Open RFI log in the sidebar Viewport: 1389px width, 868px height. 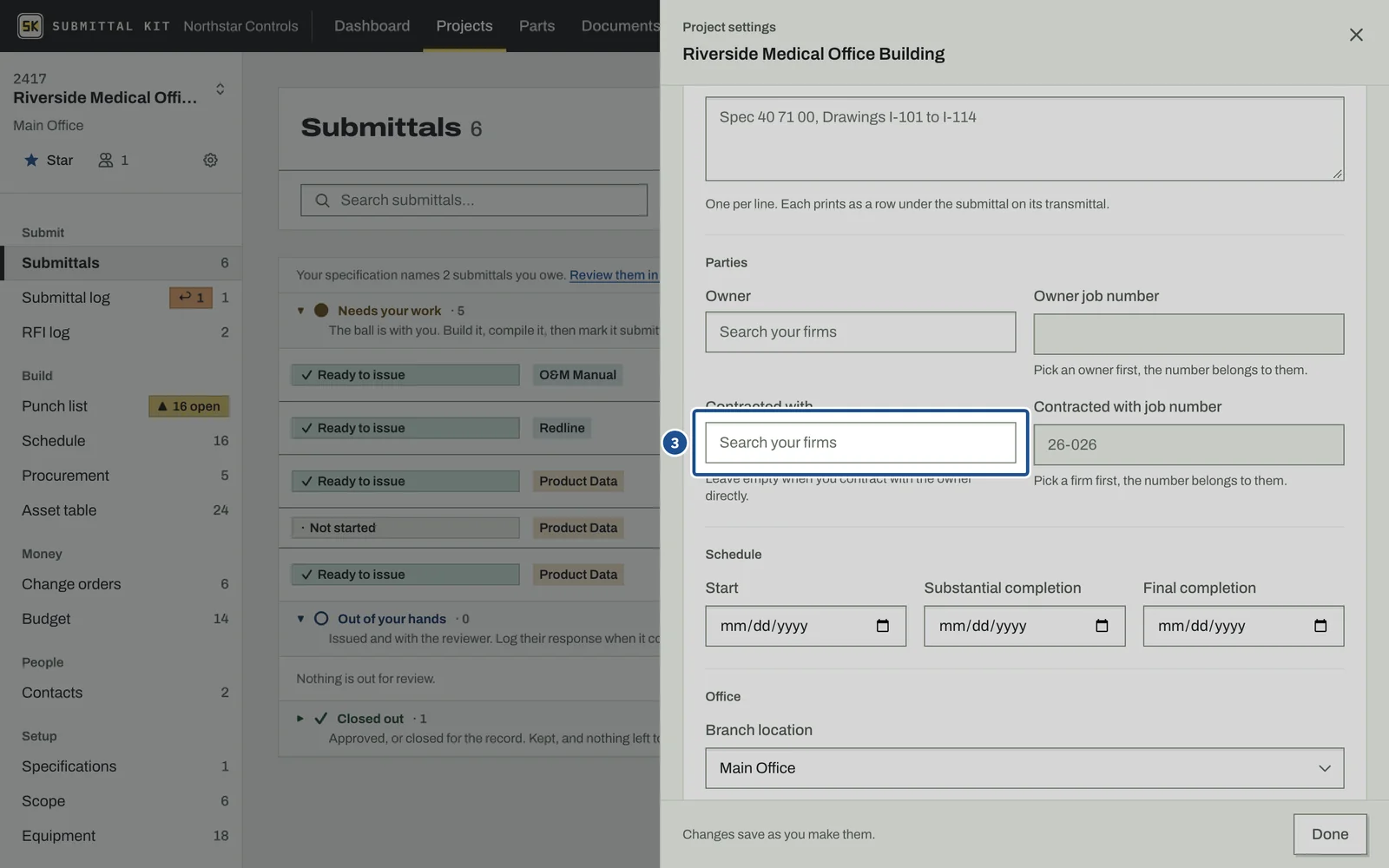(x=121, y=332)
